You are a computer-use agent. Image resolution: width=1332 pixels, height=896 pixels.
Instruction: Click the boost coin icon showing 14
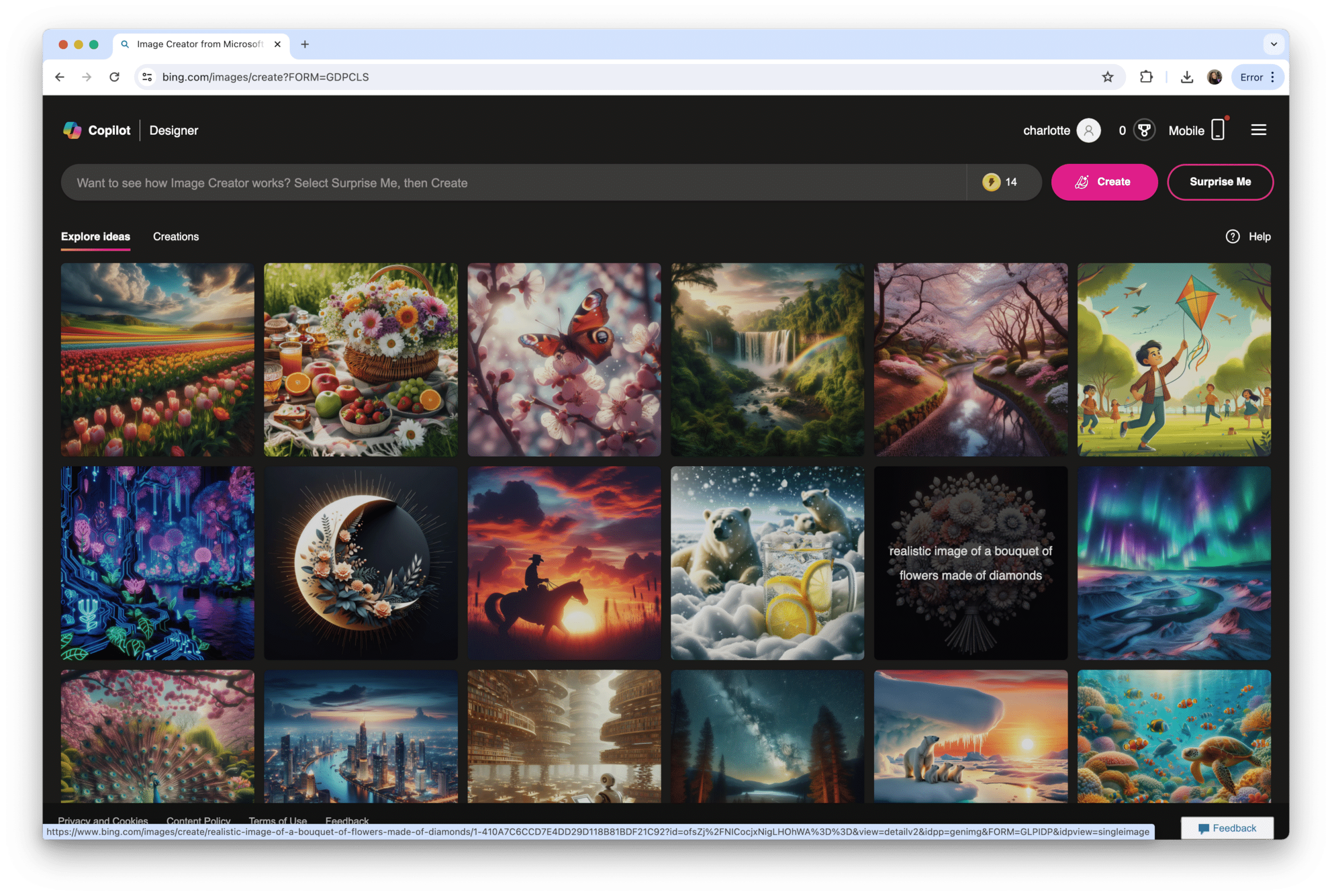tap(991, 182)
